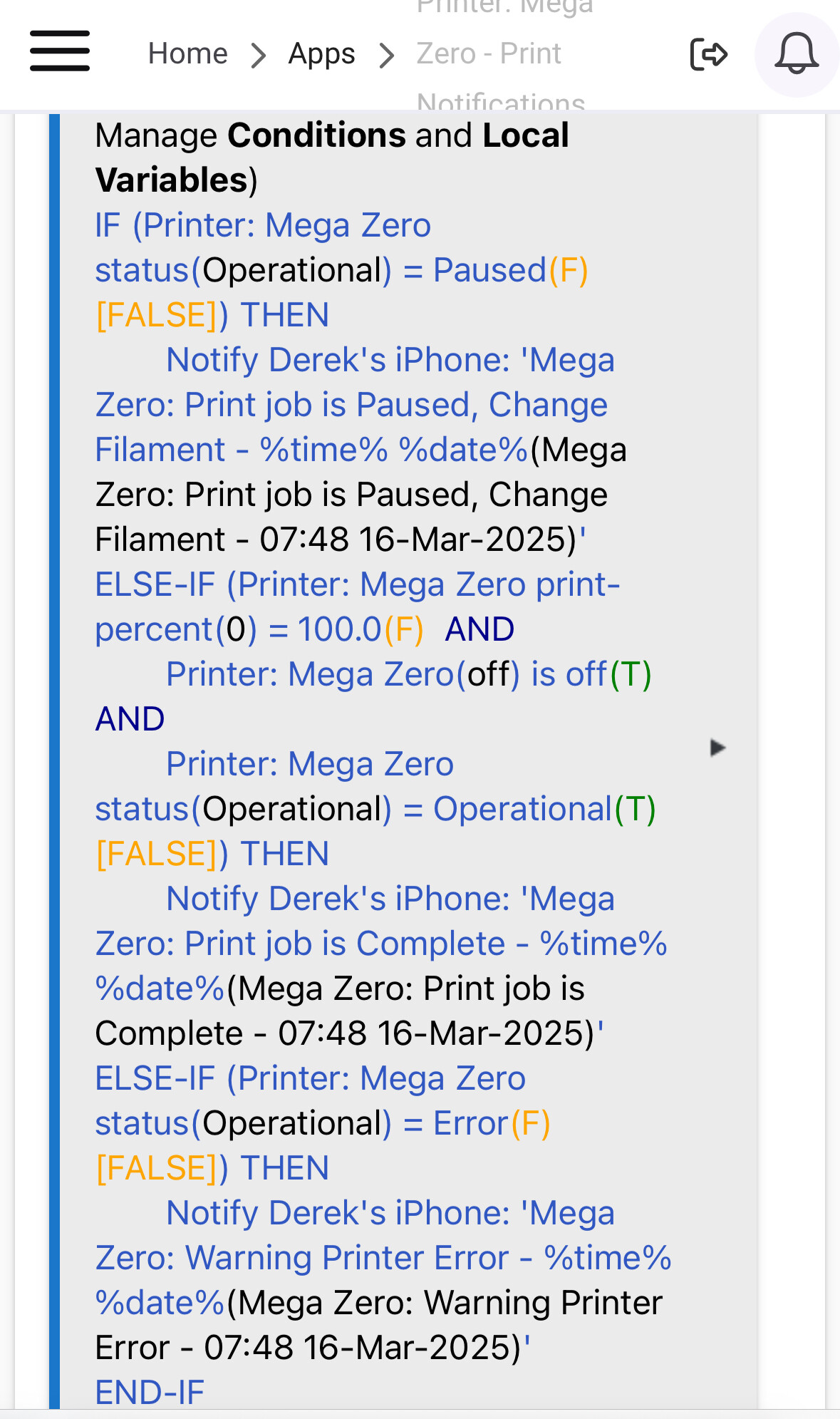
Task: Open the hamburger navigation menu
Action: coord(60,51)
